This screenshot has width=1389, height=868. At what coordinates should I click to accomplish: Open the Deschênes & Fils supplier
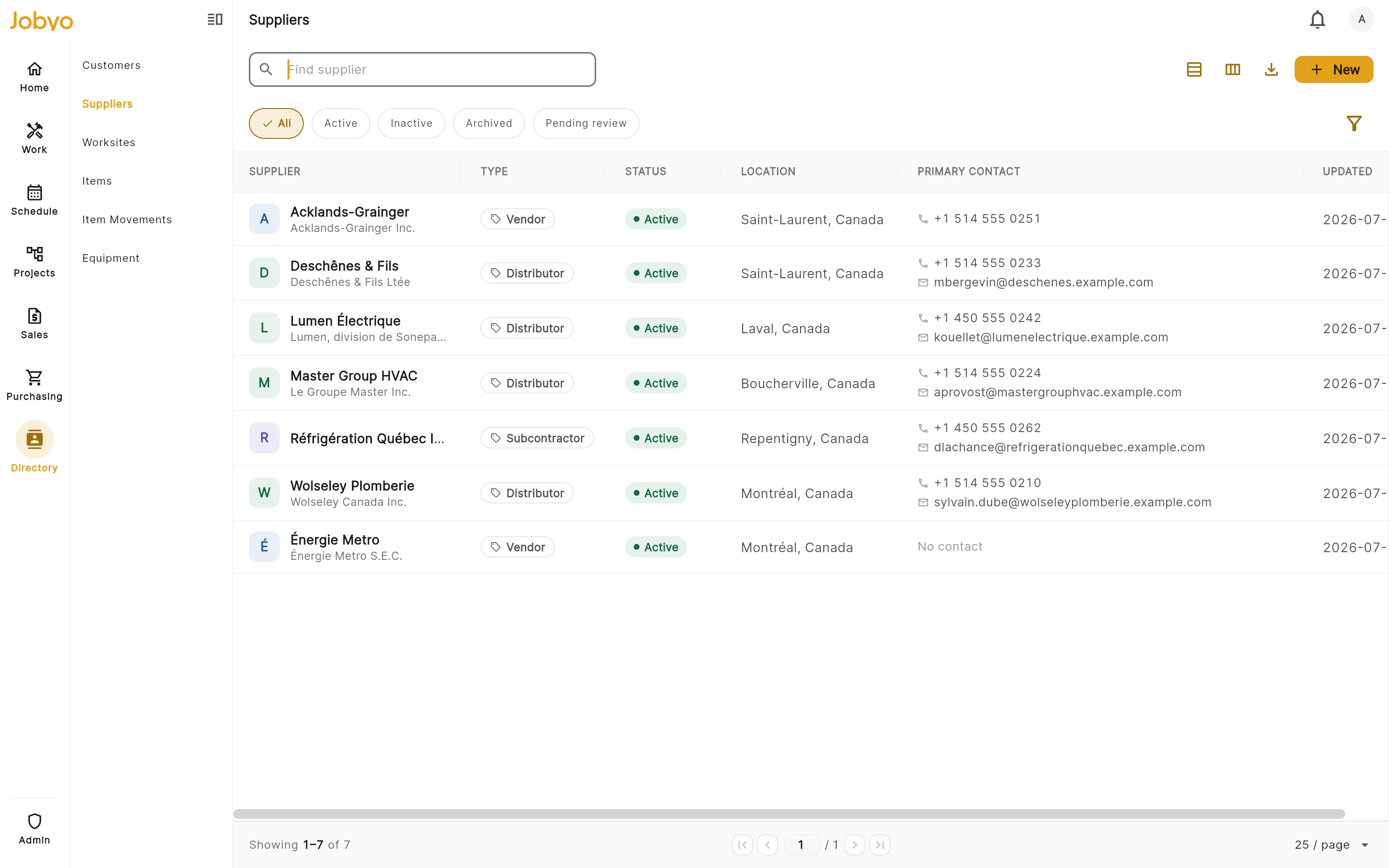click(x=344, y=266)
